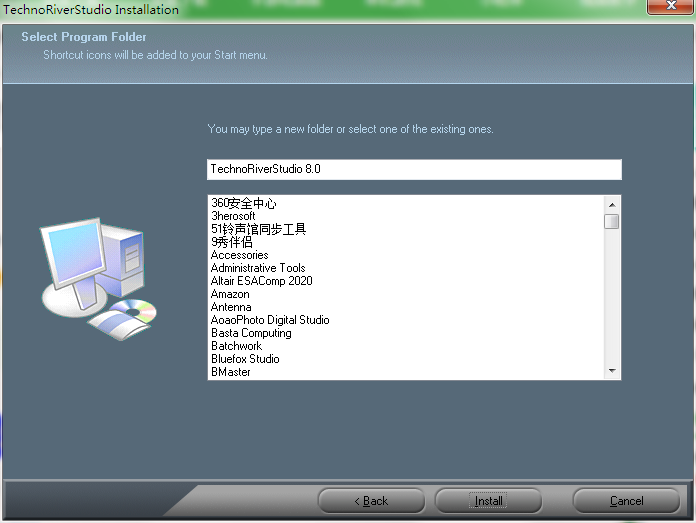Click the Install button
The image size is (696, 523).
488,501
